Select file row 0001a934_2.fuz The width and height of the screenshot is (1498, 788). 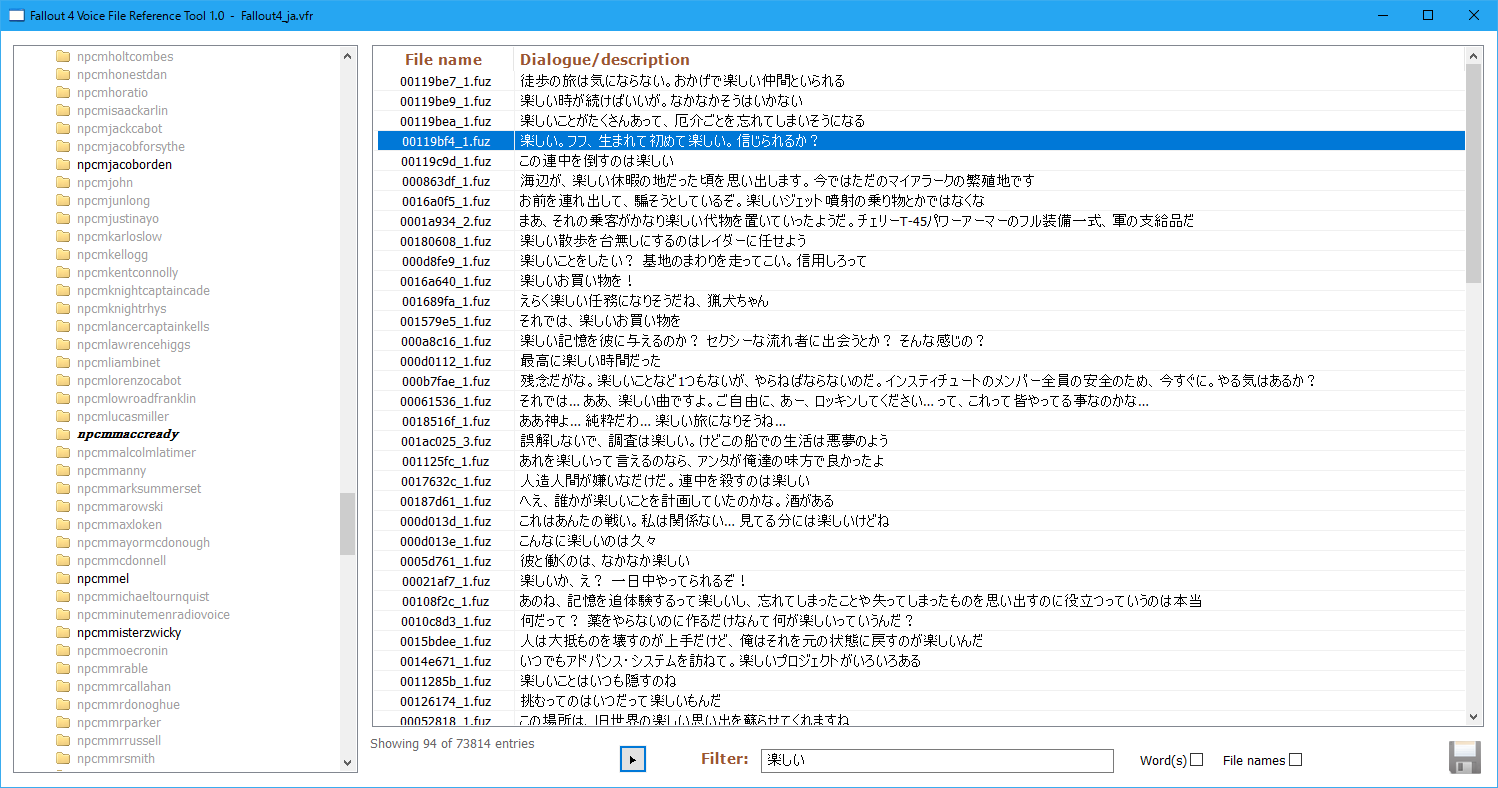click(921, 221)
